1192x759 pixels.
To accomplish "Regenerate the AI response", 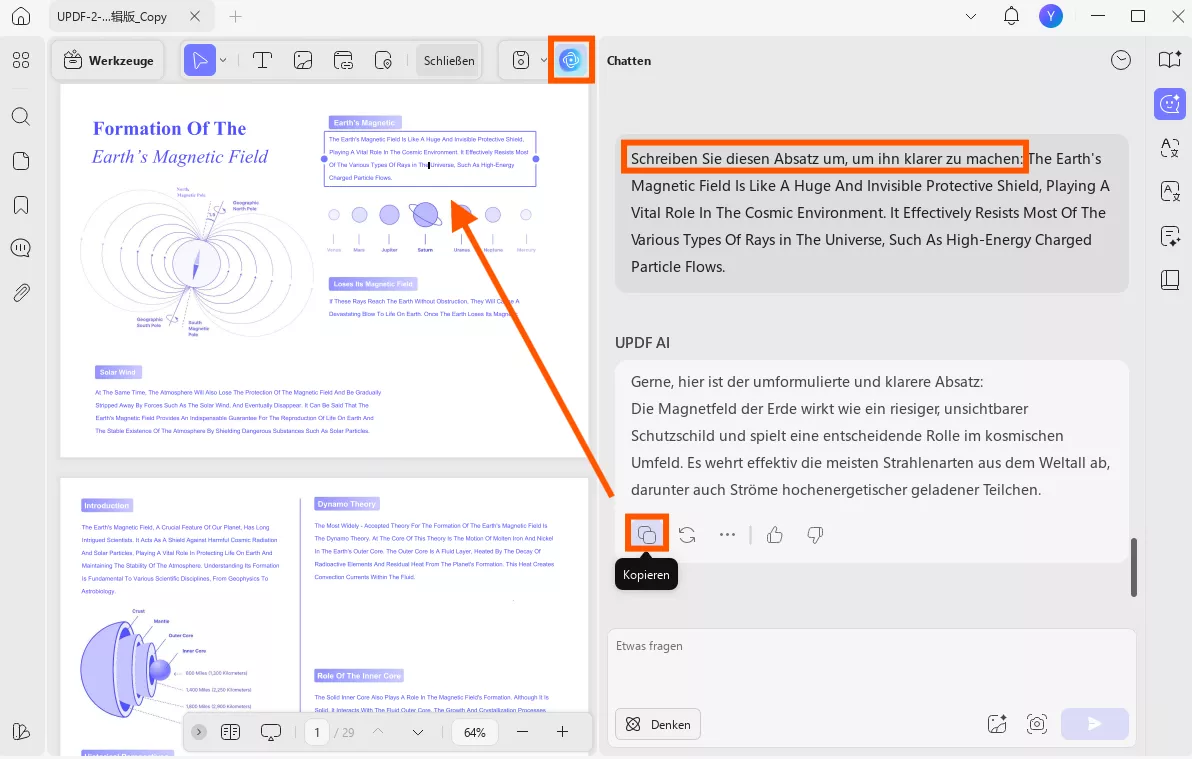I will (x=687, y=535).
